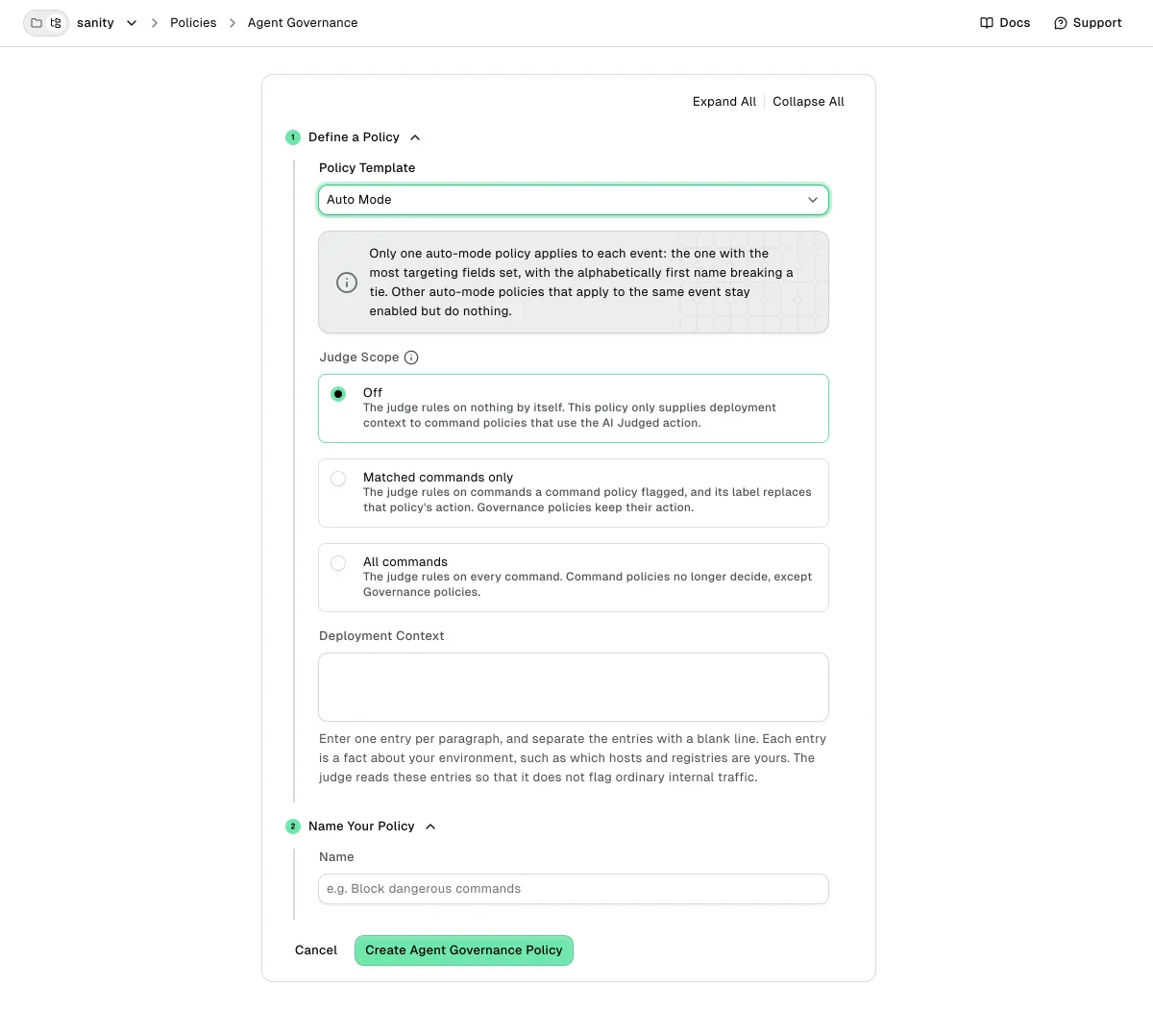Click the Support help icon
Viewport: 1153px width, 1036px height.
[x=1061, y=23]
